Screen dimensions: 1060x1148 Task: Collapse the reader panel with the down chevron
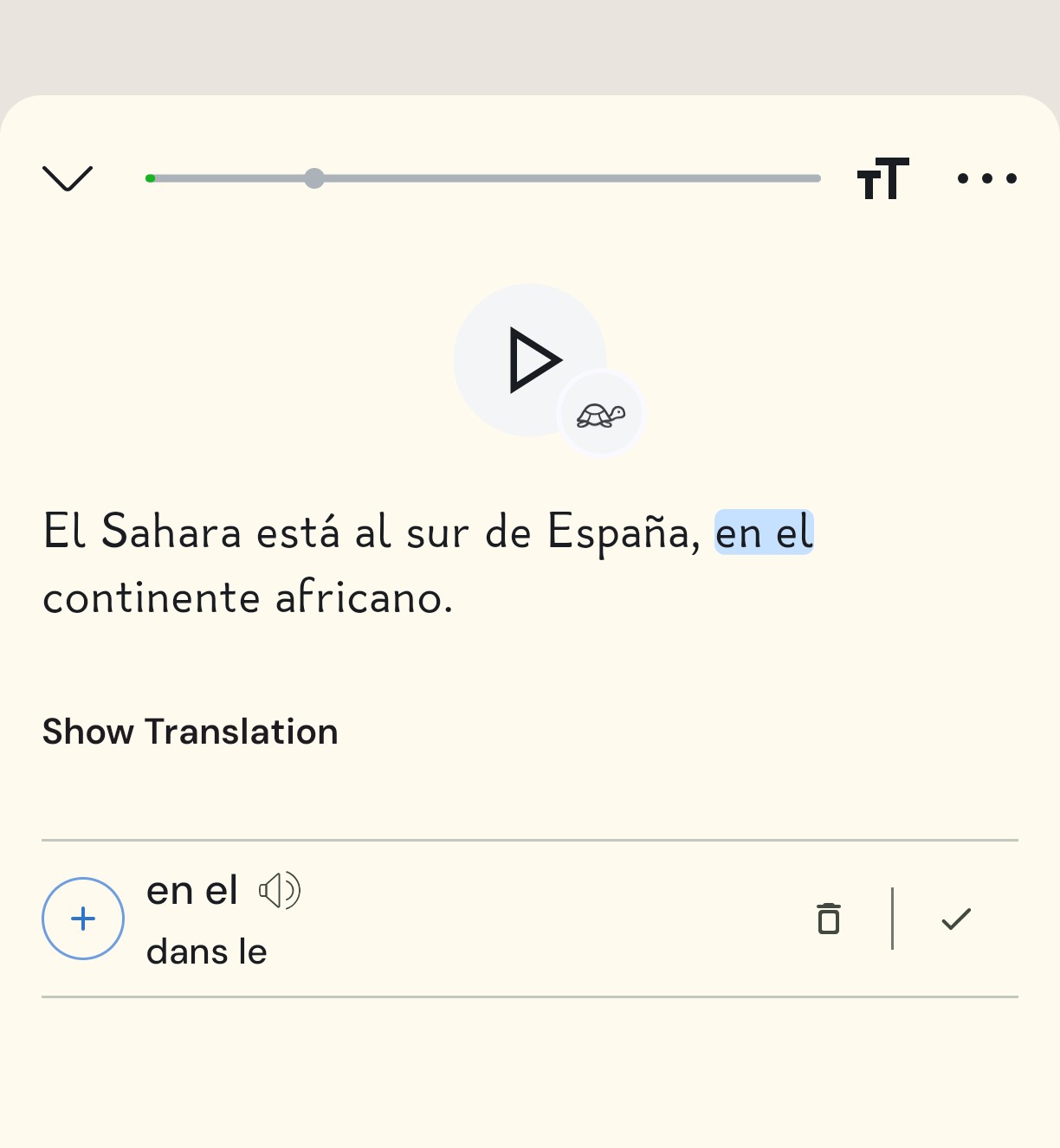pos(67,178)
